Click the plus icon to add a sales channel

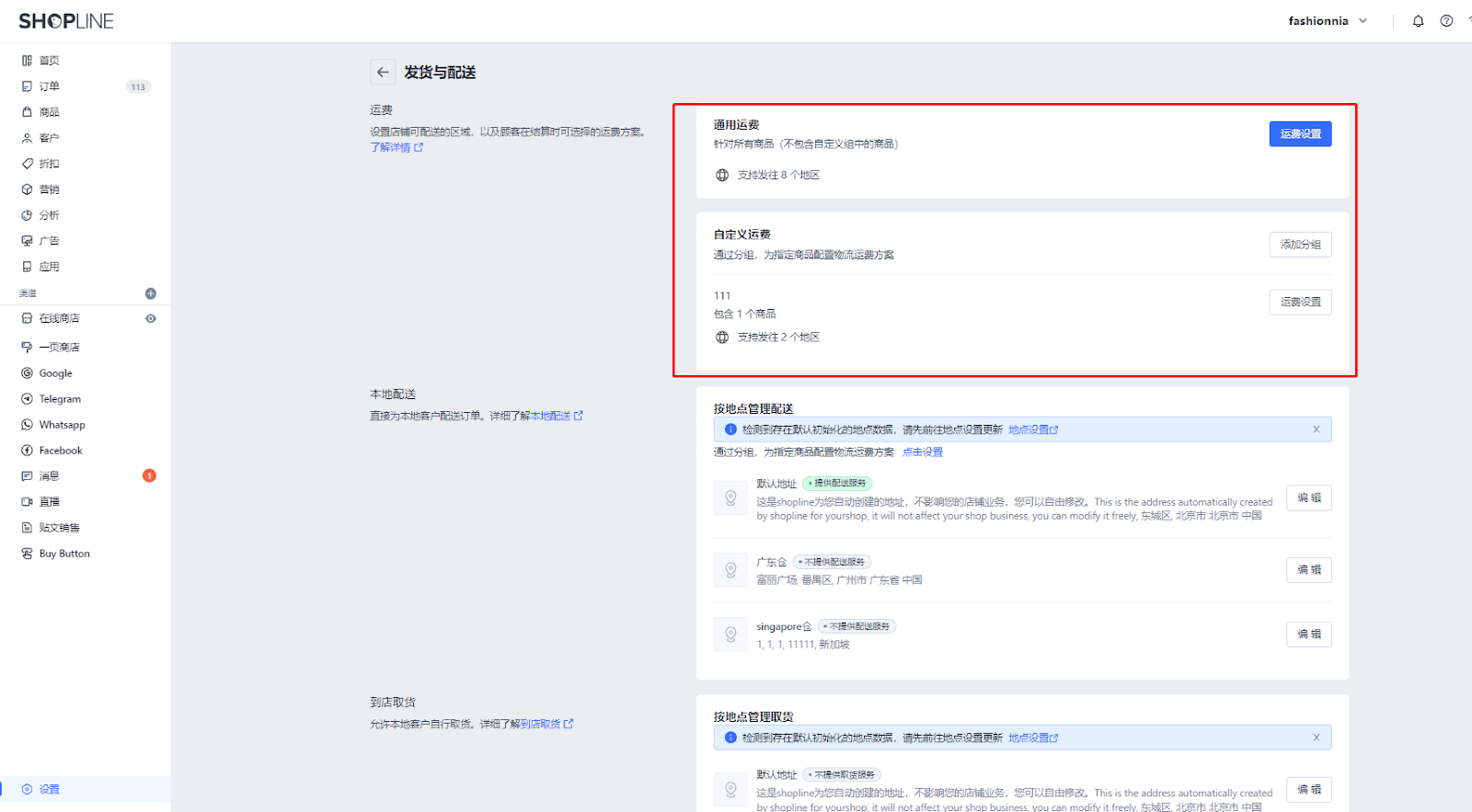pyautogui.click(x=151, y=293)
